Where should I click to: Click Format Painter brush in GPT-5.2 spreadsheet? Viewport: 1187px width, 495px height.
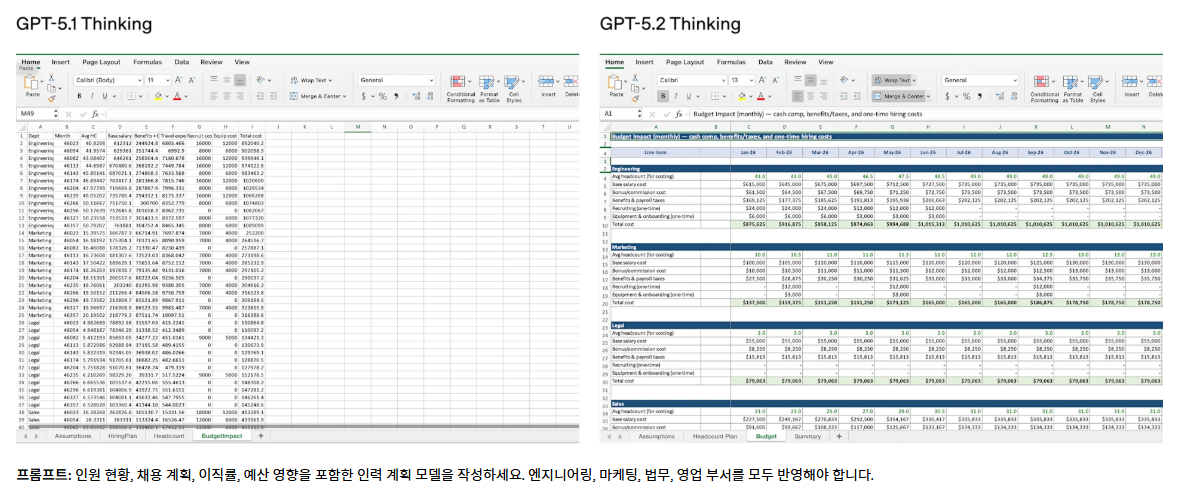(635, 97)
